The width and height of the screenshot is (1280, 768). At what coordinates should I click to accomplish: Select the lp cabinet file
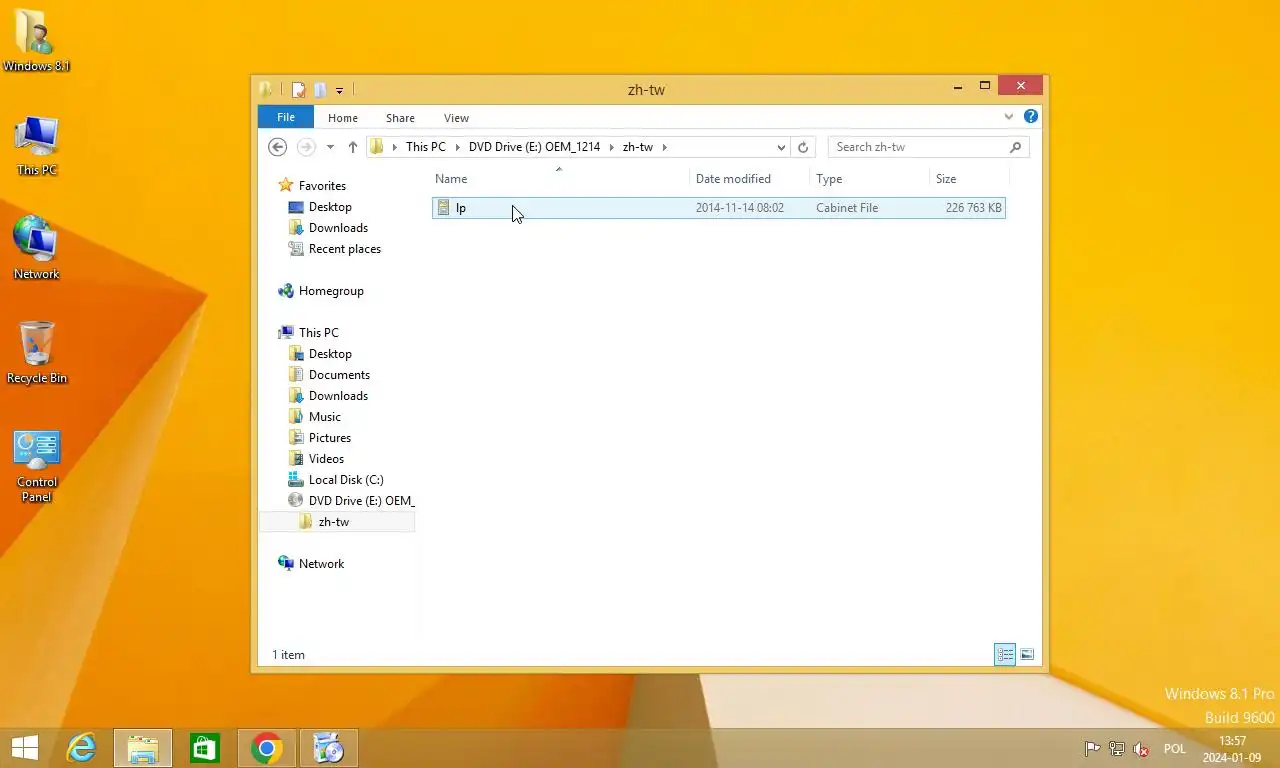coord(718,208)
